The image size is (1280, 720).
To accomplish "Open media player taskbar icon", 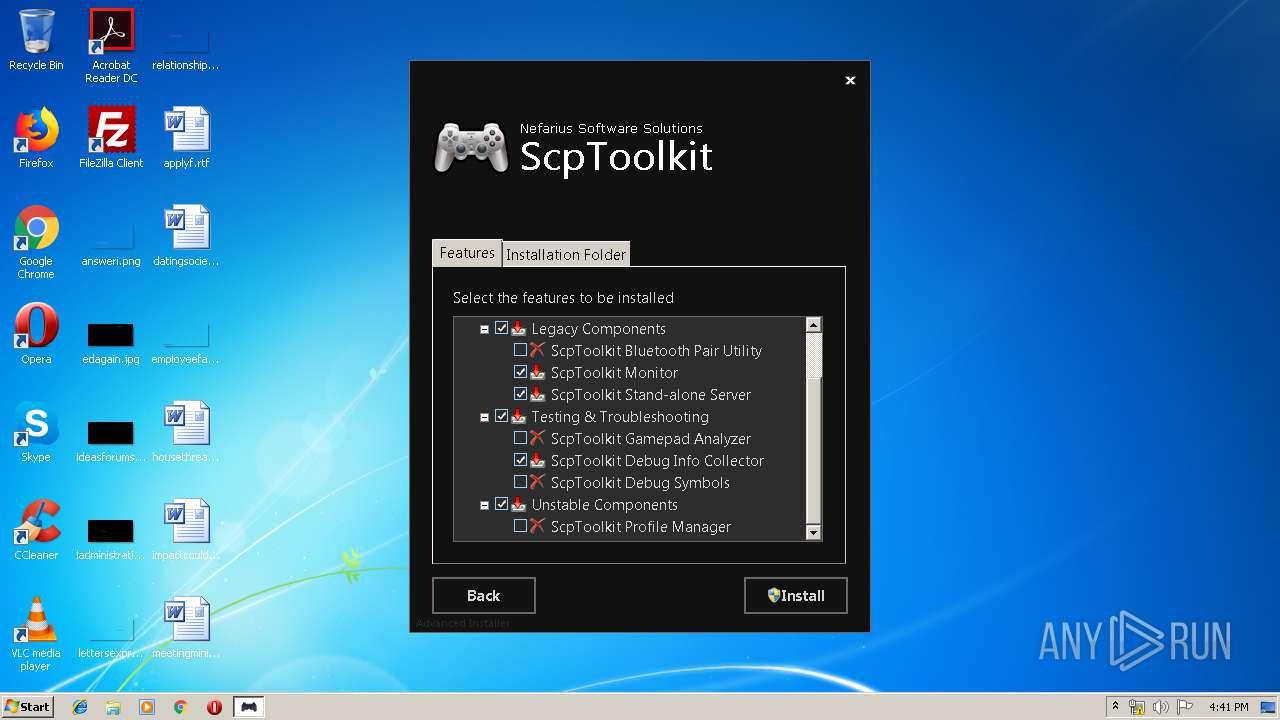I will (147, 707).
